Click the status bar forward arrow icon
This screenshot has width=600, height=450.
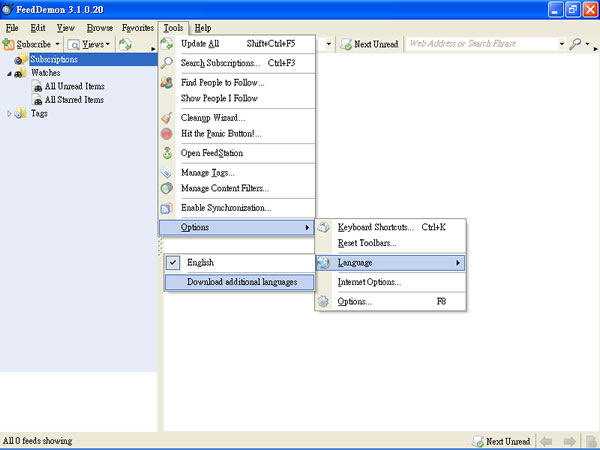(570, 441)
